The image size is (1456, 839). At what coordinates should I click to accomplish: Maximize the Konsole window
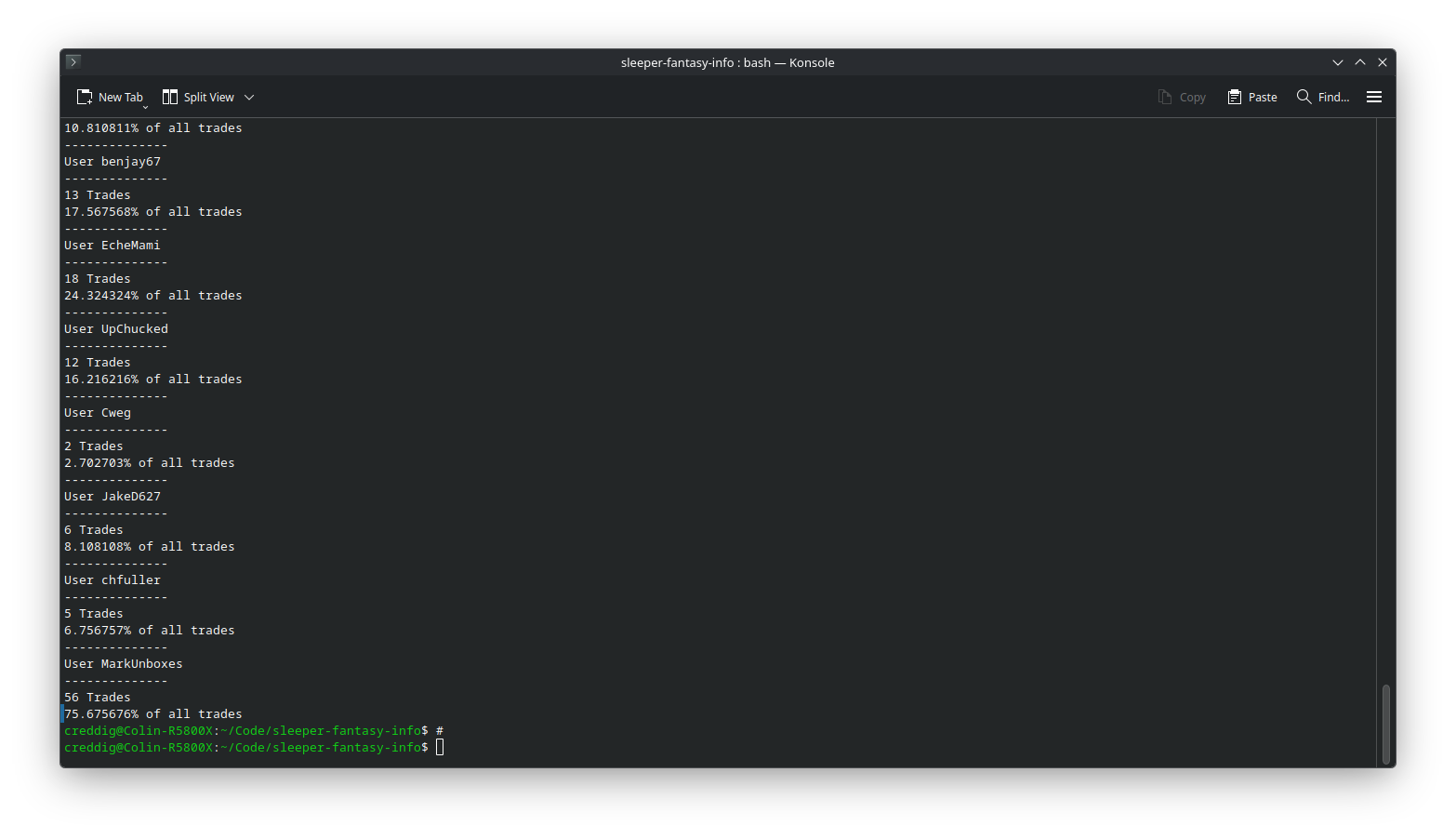[1360, 62]
